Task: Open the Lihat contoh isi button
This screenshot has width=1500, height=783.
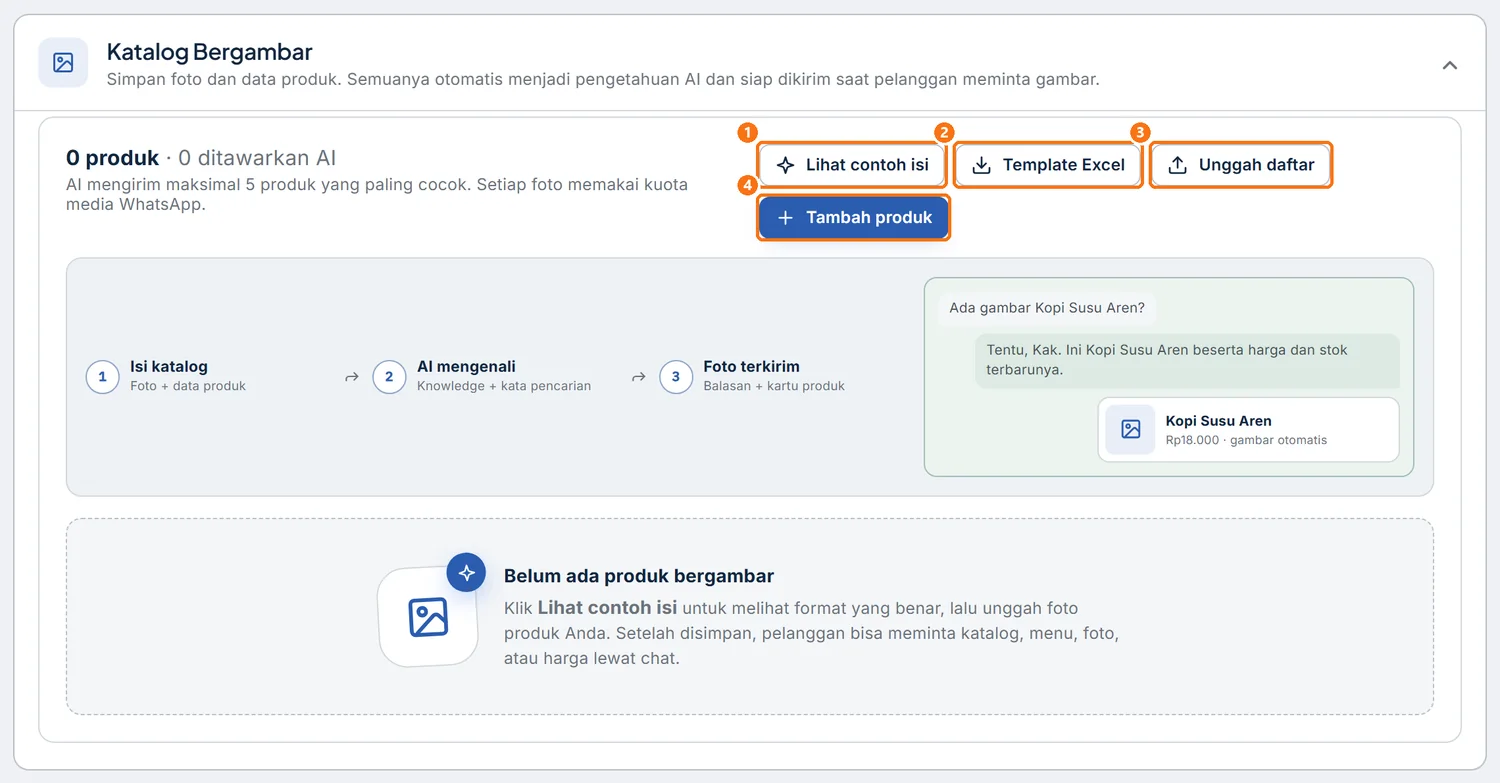Action: (852, 165)
